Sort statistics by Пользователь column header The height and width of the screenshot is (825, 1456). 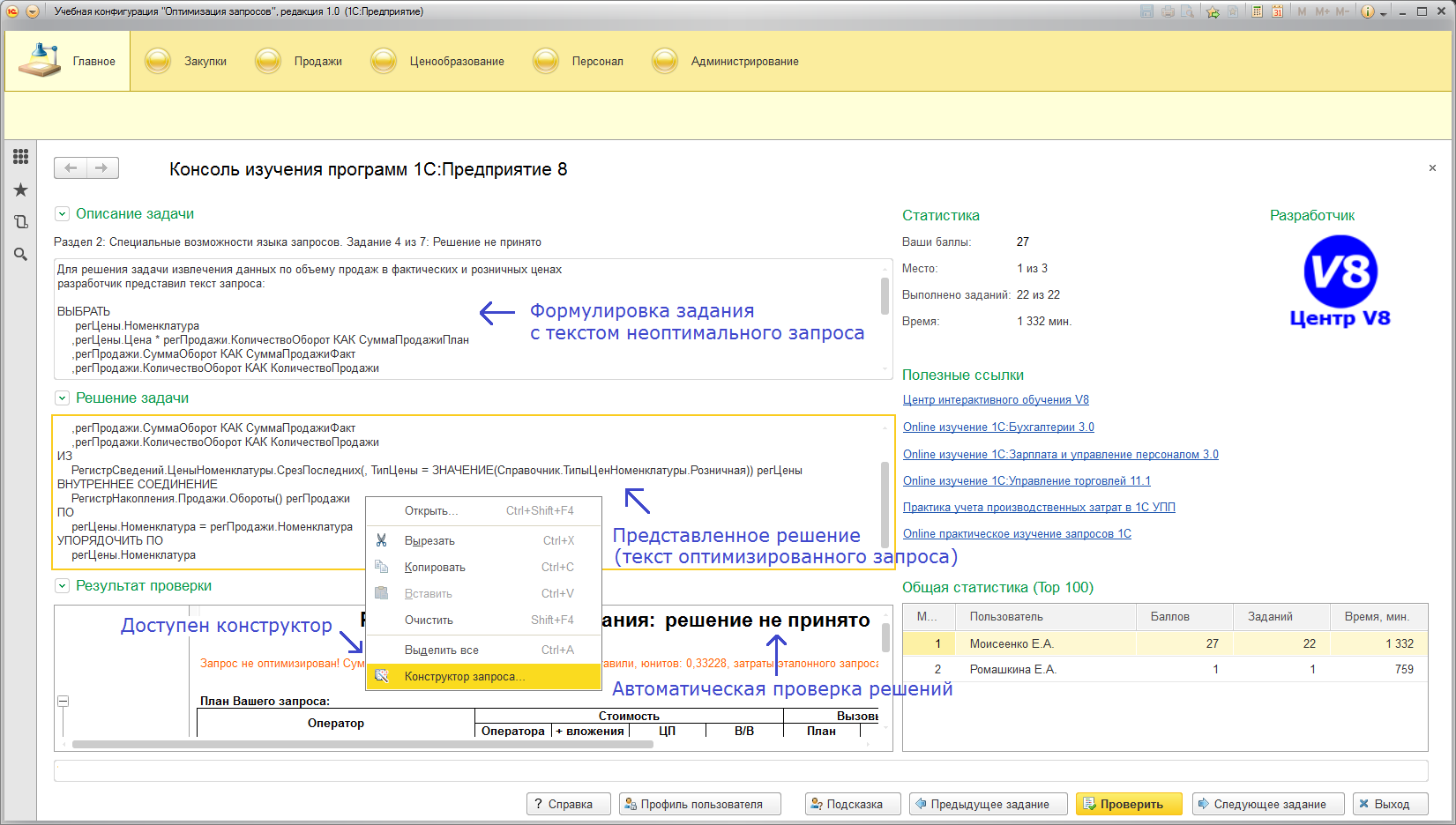(x=1047, y=617)
